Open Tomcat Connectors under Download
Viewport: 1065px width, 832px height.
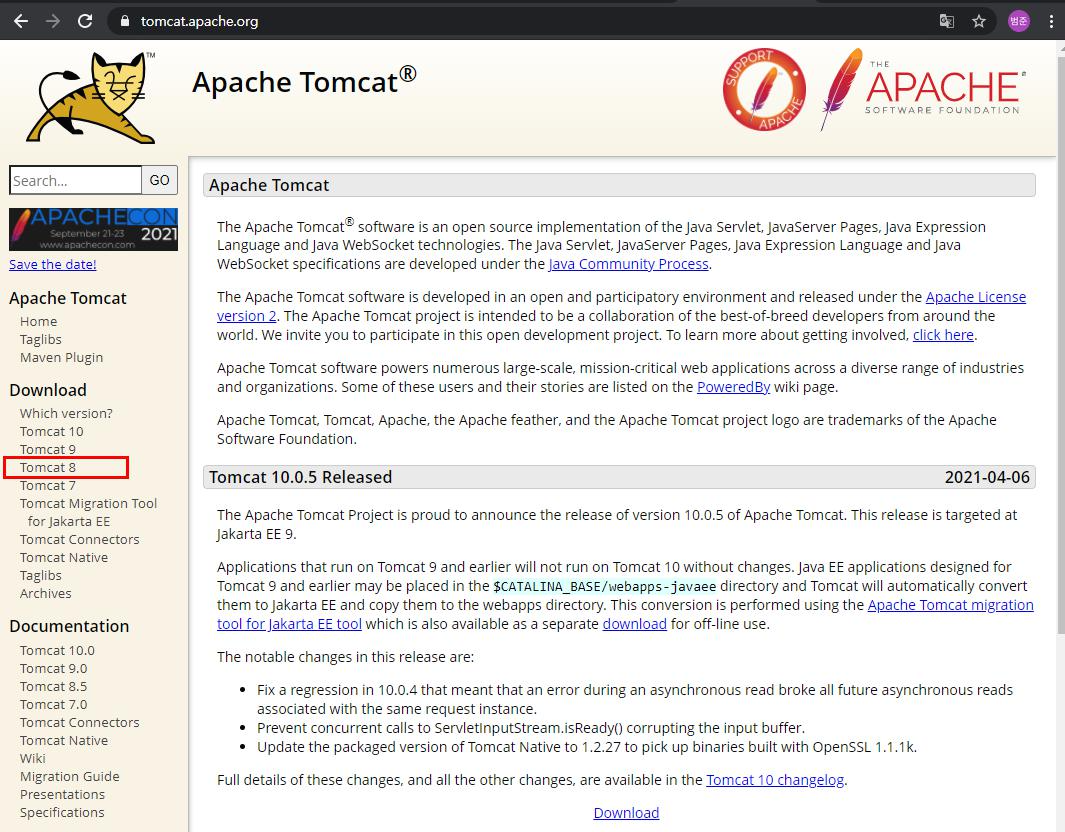click(79, 539)
